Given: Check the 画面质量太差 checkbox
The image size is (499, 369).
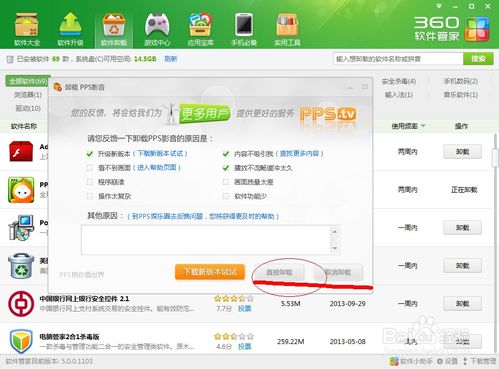Looking at the screenshot, I should click(226, 182).
